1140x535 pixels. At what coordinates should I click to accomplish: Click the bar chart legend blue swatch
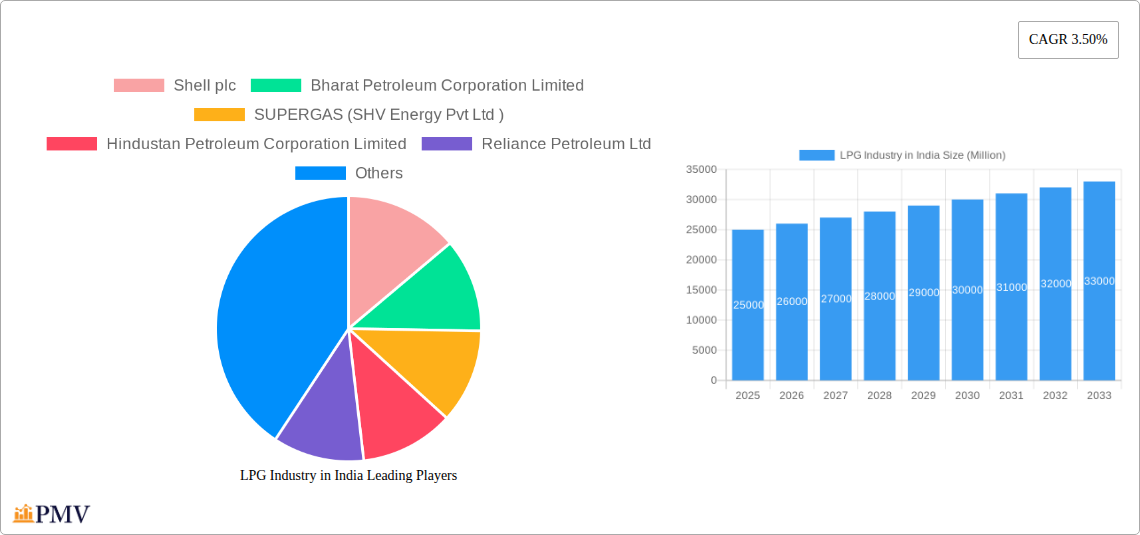coord(817,155)
